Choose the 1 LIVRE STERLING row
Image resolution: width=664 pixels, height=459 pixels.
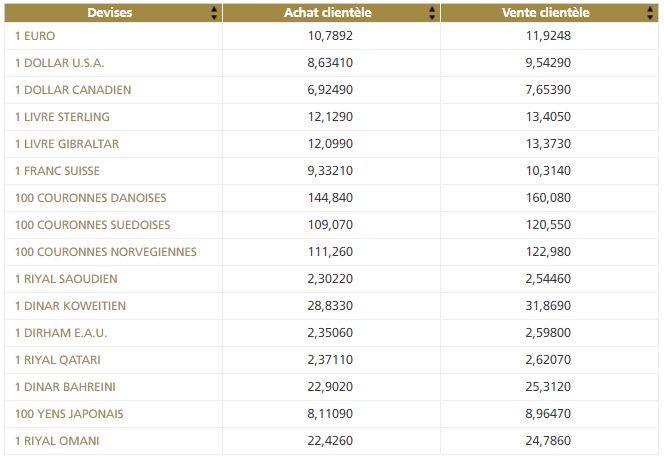click(62, 117)
